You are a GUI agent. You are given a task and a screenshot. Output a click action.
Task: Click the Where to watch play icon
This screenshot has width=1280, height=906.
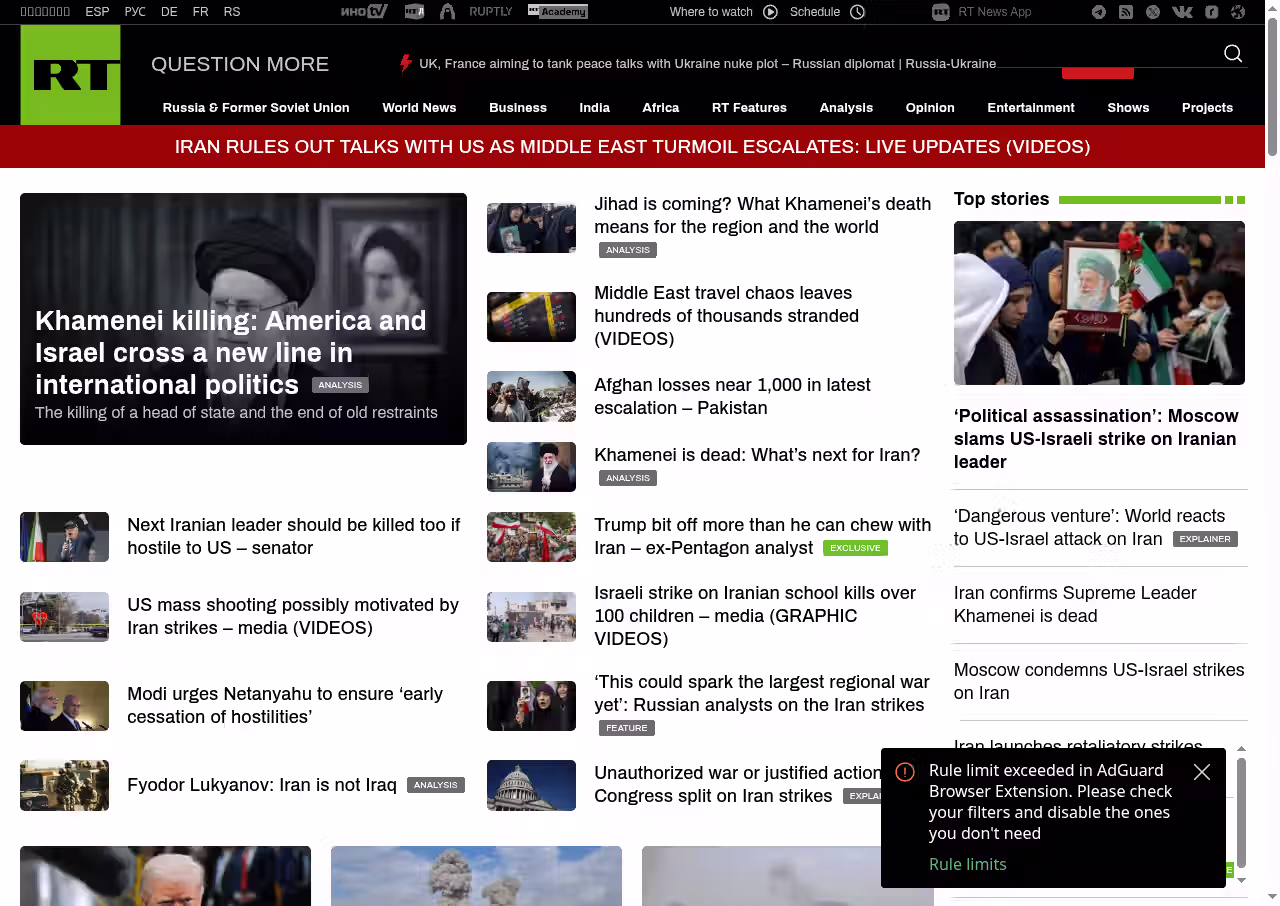770,12
